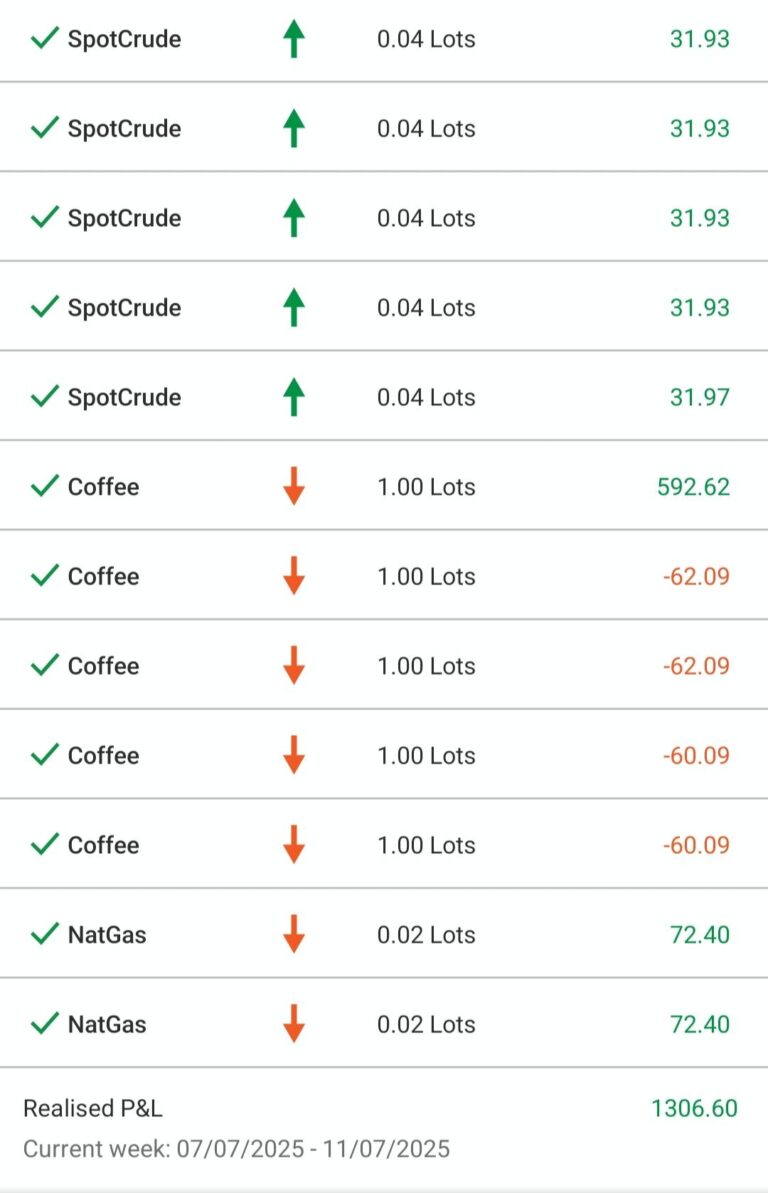Screen dimensions: 768x1193
Task: Open the SpotCrude trade with 31.97 profit
Action: point(384,396)
